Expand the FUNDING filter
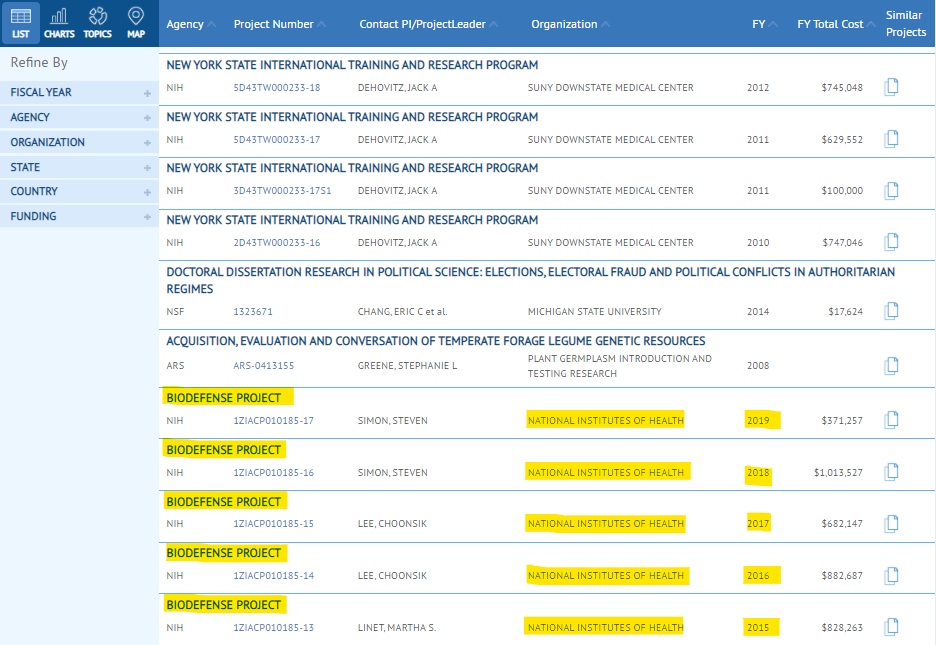This screenshot has width=936, height=645. coord(79,217)
